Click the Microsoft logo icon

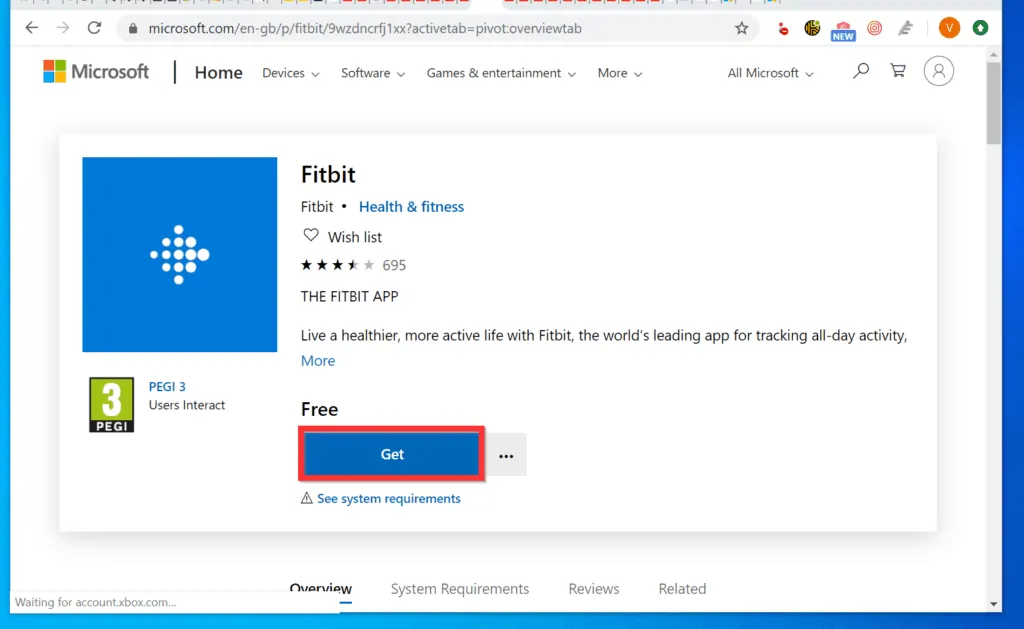pyautogui.click(x=53, y=71)
